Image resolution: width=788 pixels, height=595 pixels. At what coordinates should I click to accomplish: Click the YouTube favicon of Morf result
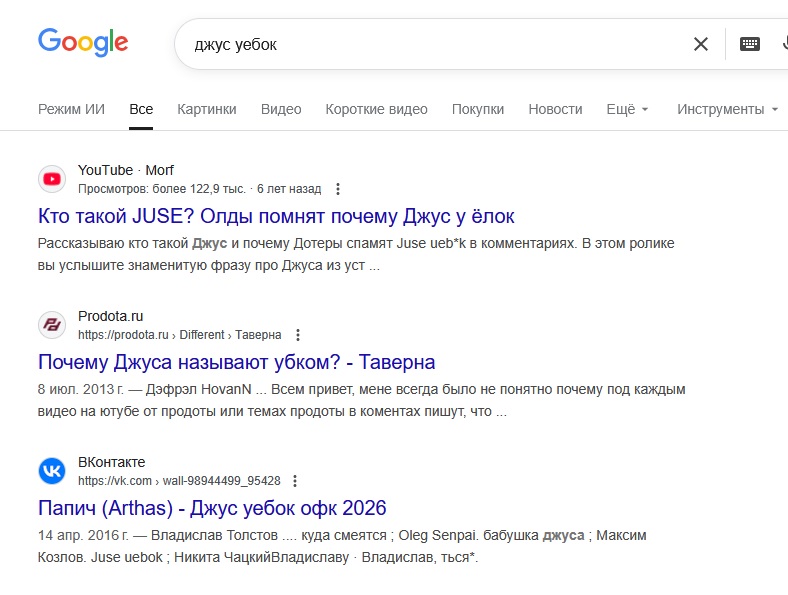tap(52, 179)
